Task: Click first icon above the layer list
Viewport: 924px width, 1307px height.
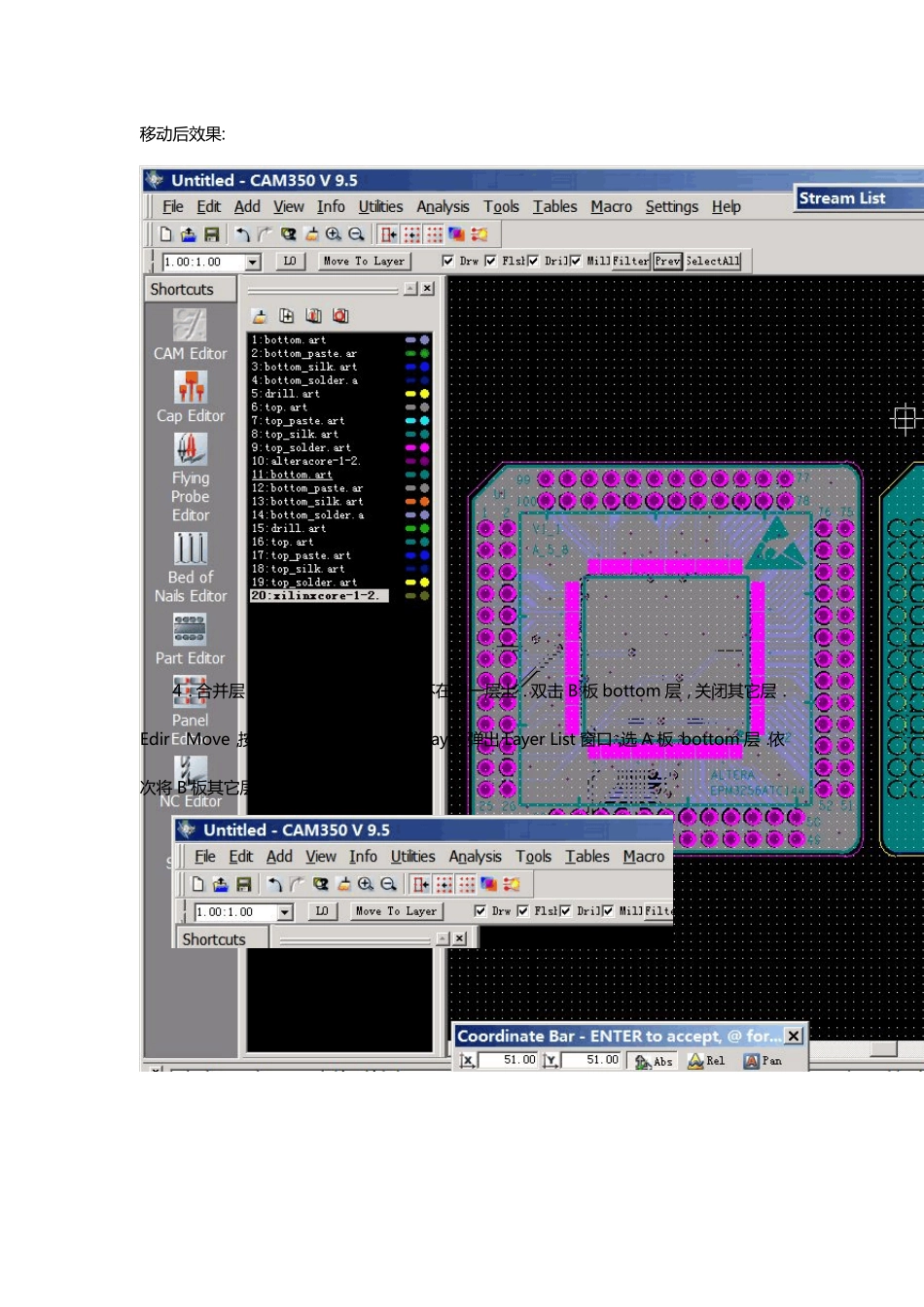Action: pos(260,316)
